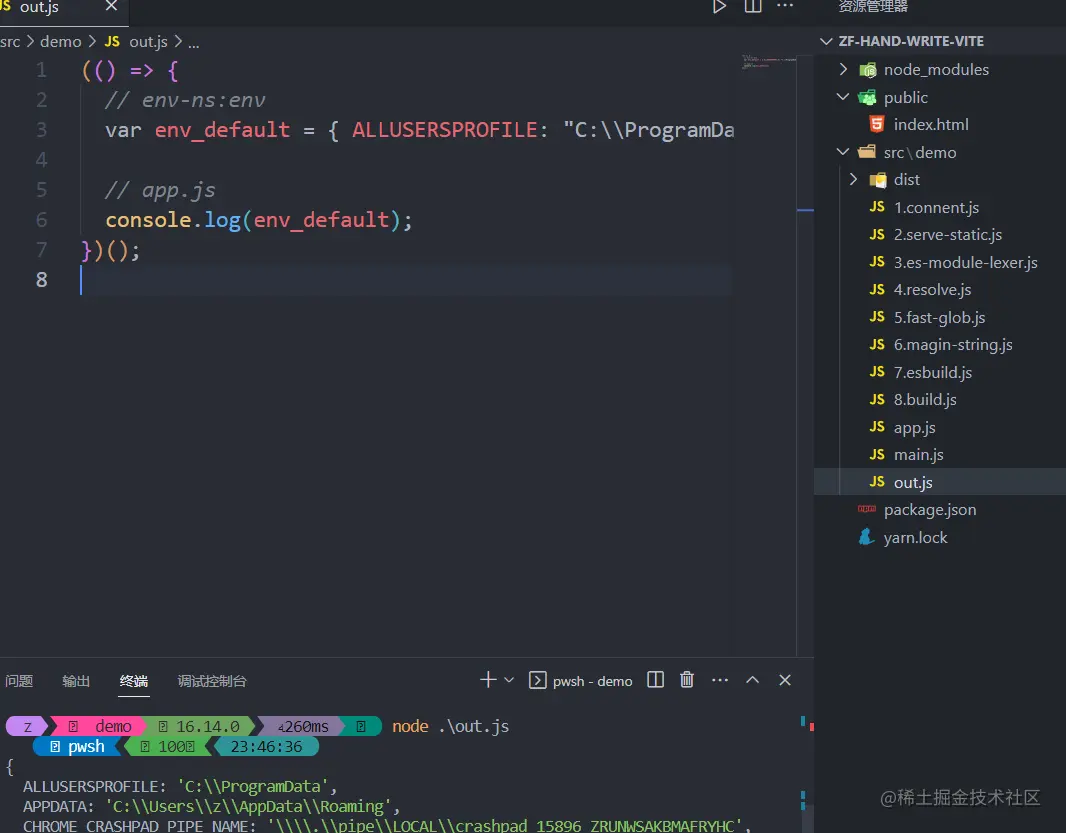Click JS icon beside main.js
This screenshot has width=1066, height=833.
pos(877,454)
